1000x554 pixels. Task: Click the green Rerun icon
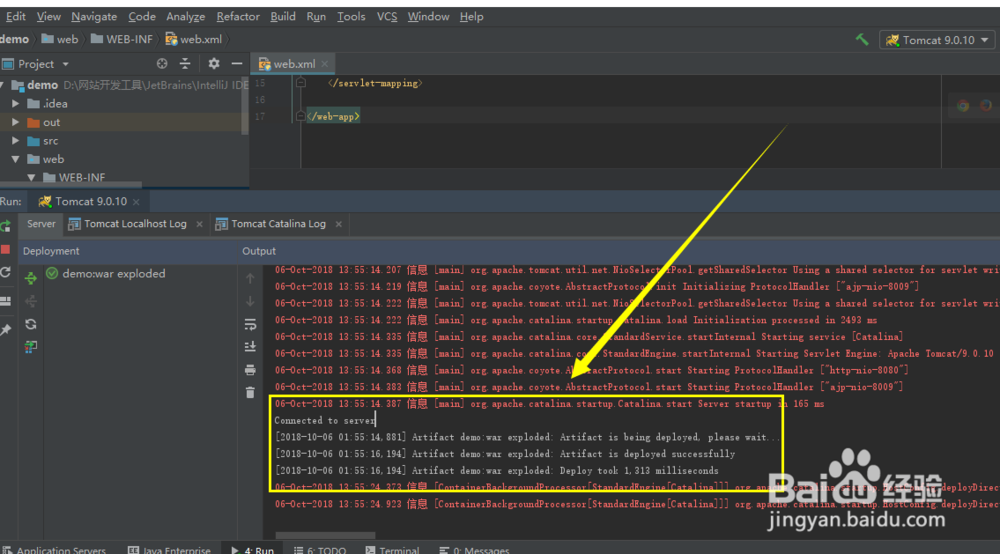(x=5, y=226)
